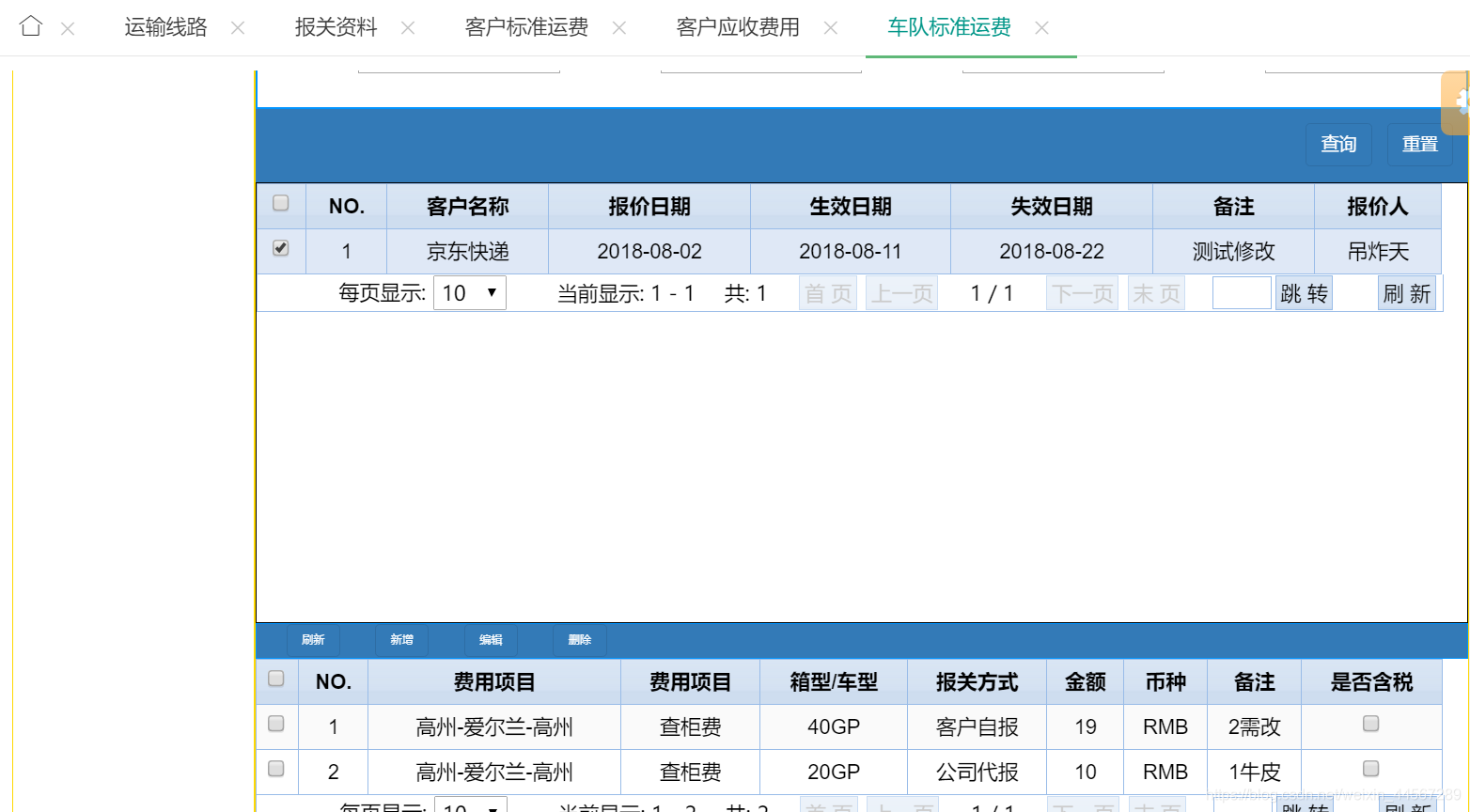Click the 客户名称 column header
The width and height of the screenshot is (1470, 812).
467,207
